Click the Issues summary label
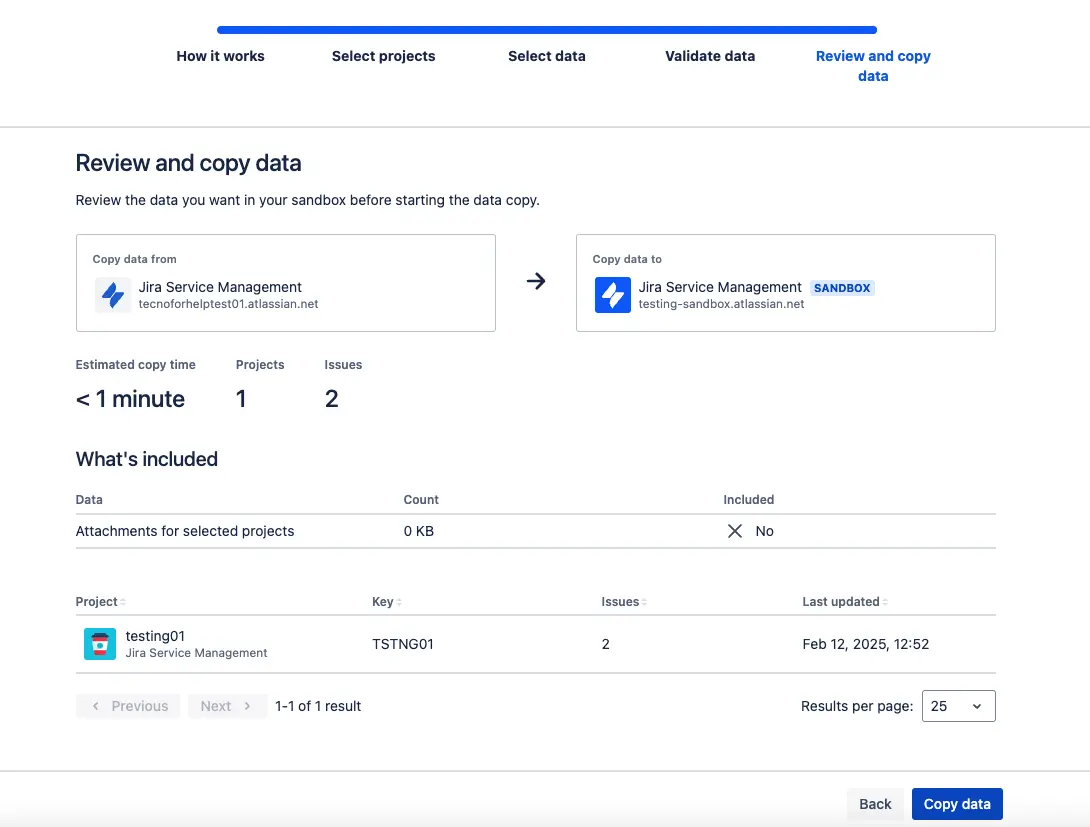The height and width of the screenshot is (827, 1090). pyautogui.click(x=343, y=365)
